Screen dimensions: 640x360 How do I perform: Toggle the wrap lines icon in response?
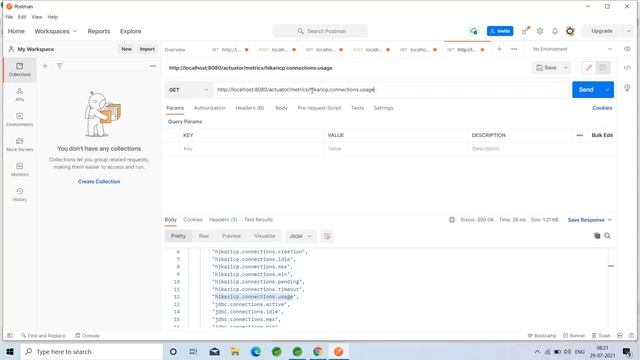327,236
